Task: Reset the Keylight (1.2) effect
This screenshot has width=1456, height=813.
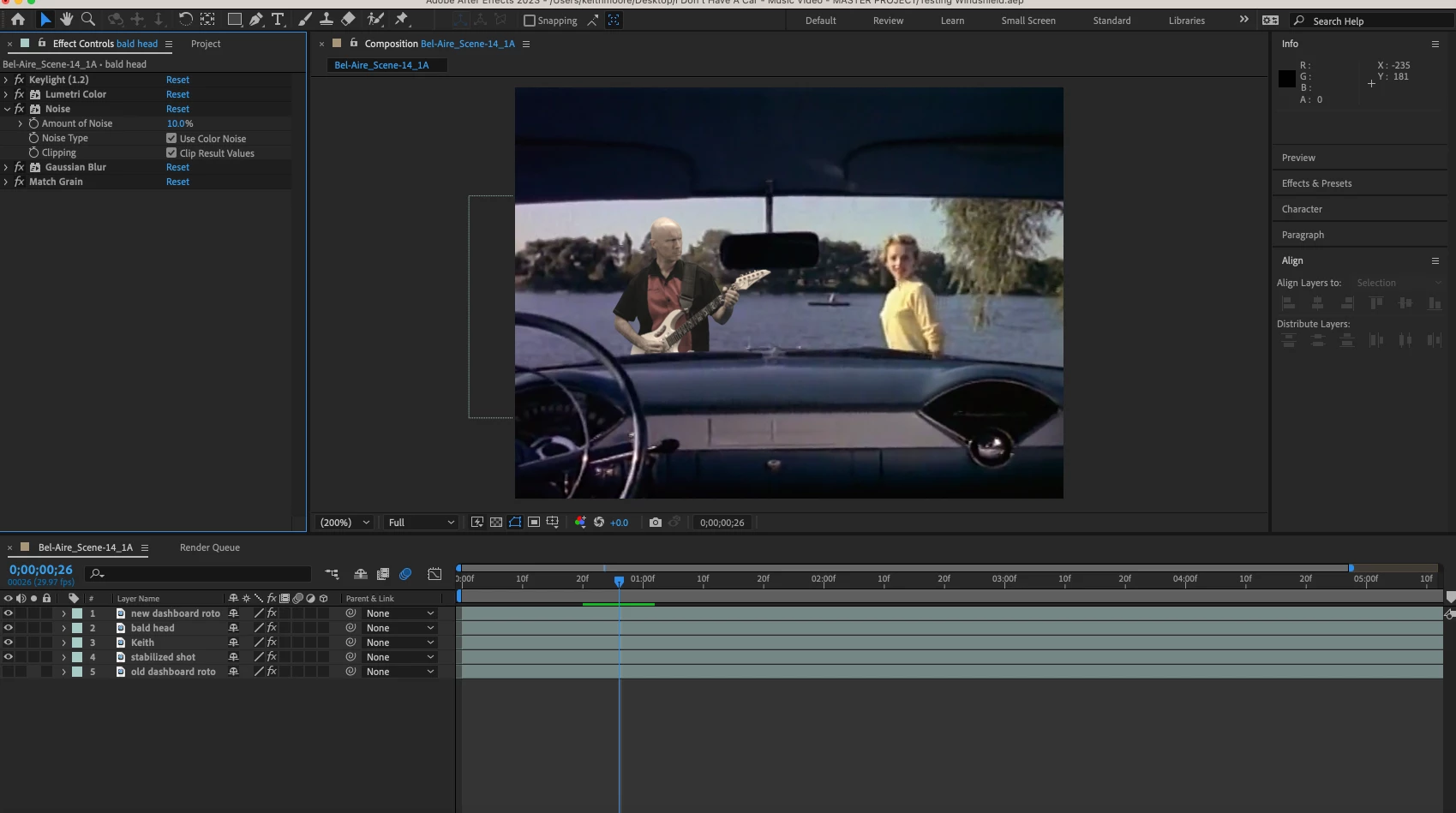Action: 177,80
